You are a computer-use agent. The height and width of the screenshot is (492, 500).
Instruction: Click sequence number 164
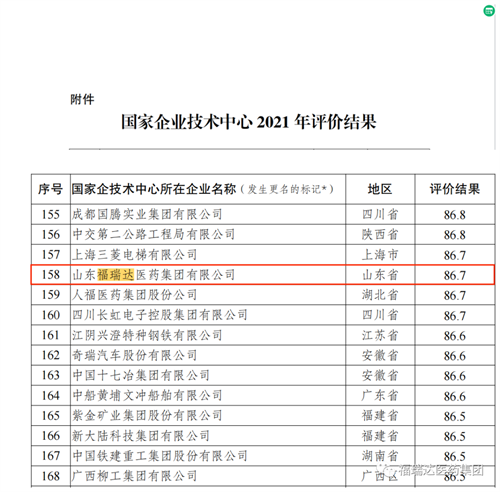pyautogui.click(x=51, y=395)
